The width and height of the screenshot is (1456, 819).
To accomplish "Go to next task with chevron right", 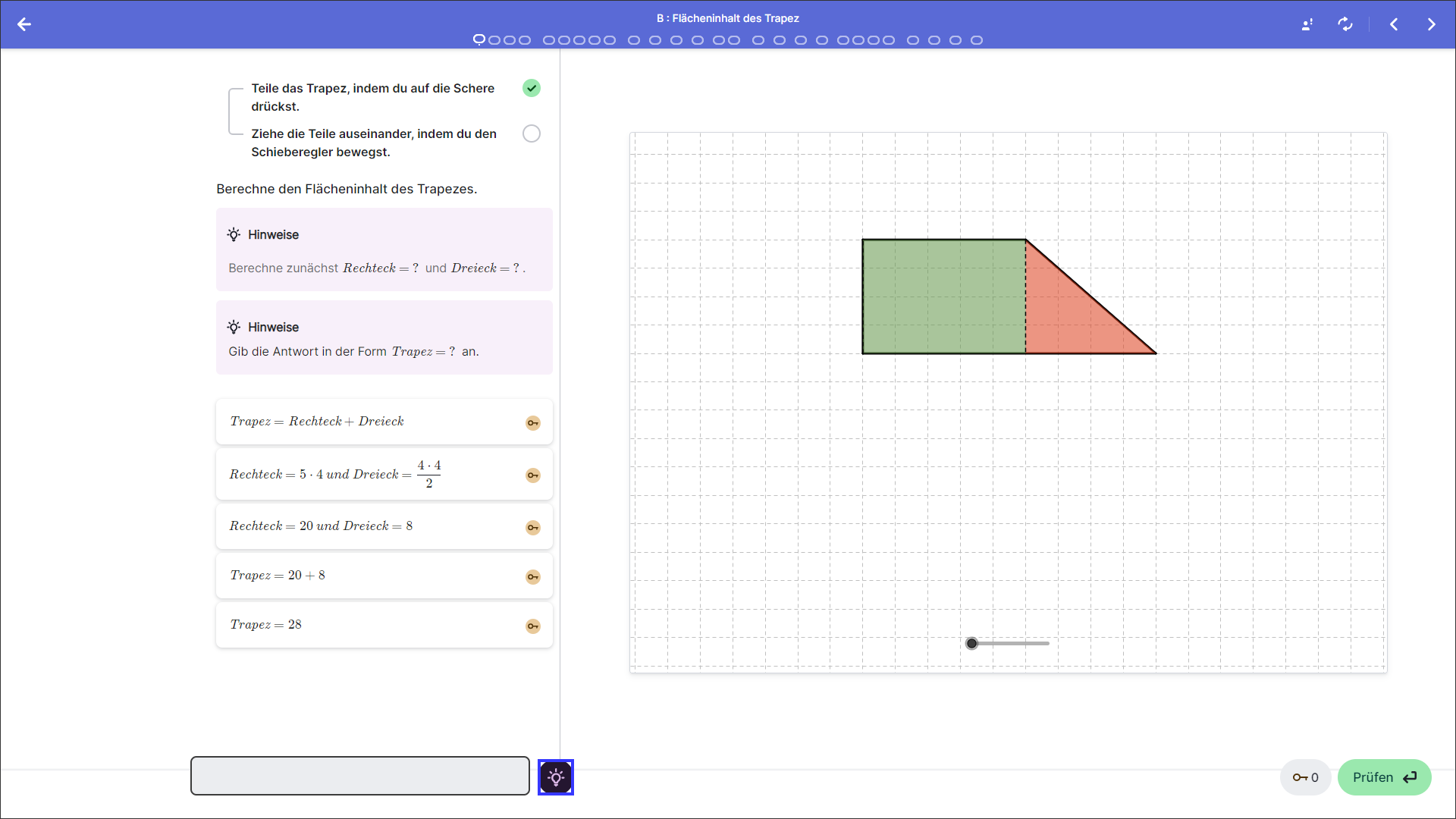I will click(x=1431, y=24).
